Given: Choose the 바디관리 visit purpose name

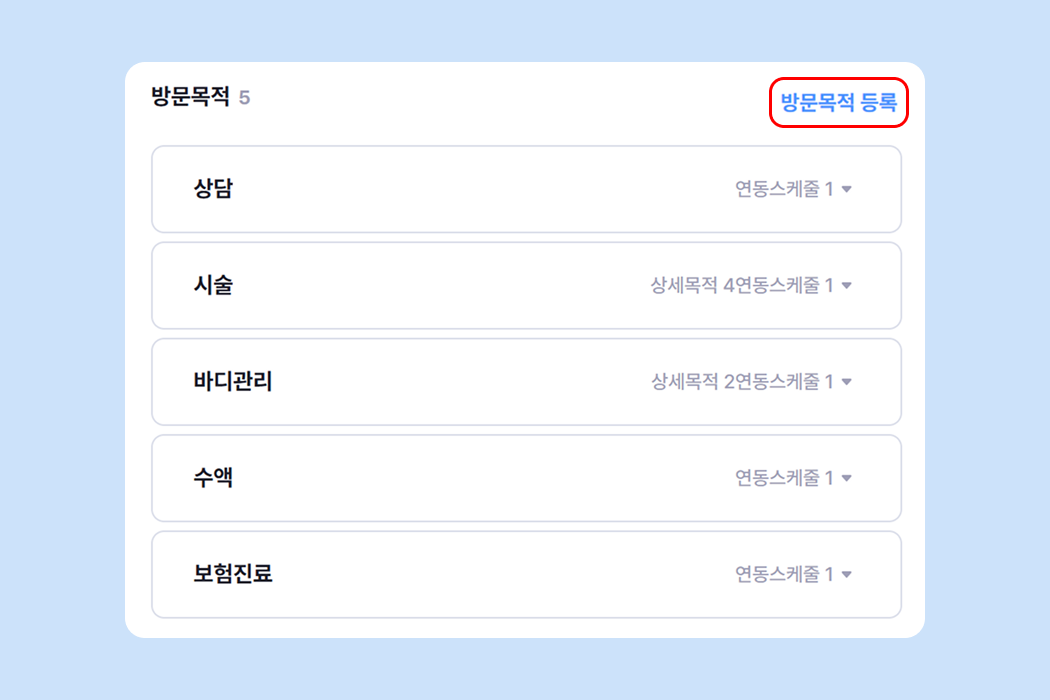Looking at the screenshot, I should pyautogui.click(x=233, y=381).
